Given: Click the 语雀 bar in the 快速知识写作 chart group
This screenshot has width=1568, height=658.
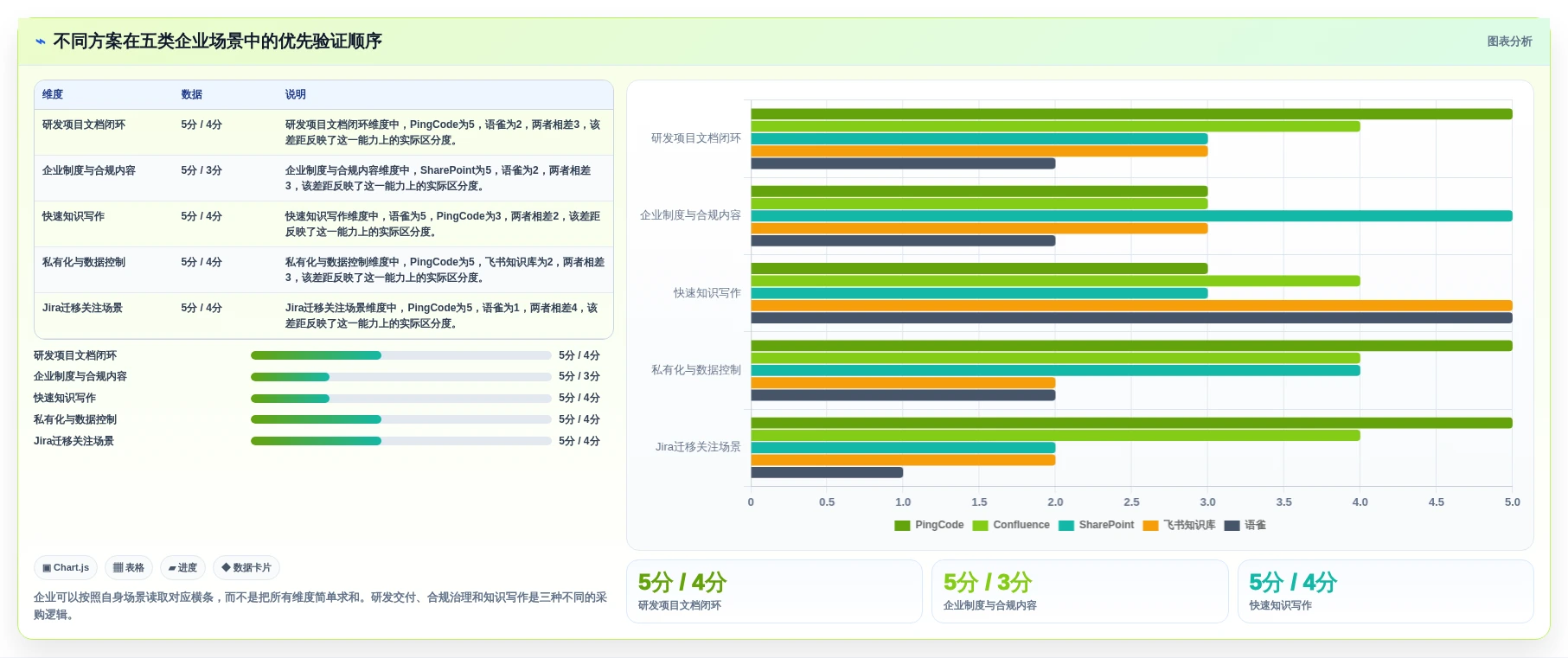Looking at the screenshot, I should point(1131,318).
